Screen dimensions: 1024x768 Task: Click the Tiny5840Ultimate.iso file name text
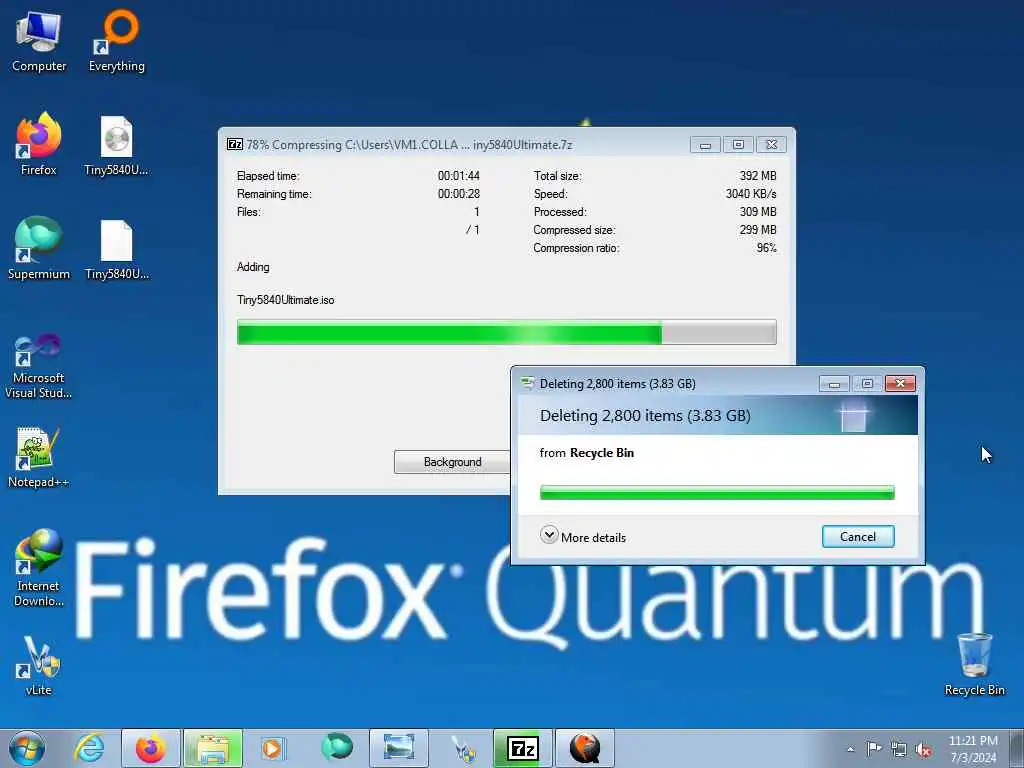coord(285,300)
